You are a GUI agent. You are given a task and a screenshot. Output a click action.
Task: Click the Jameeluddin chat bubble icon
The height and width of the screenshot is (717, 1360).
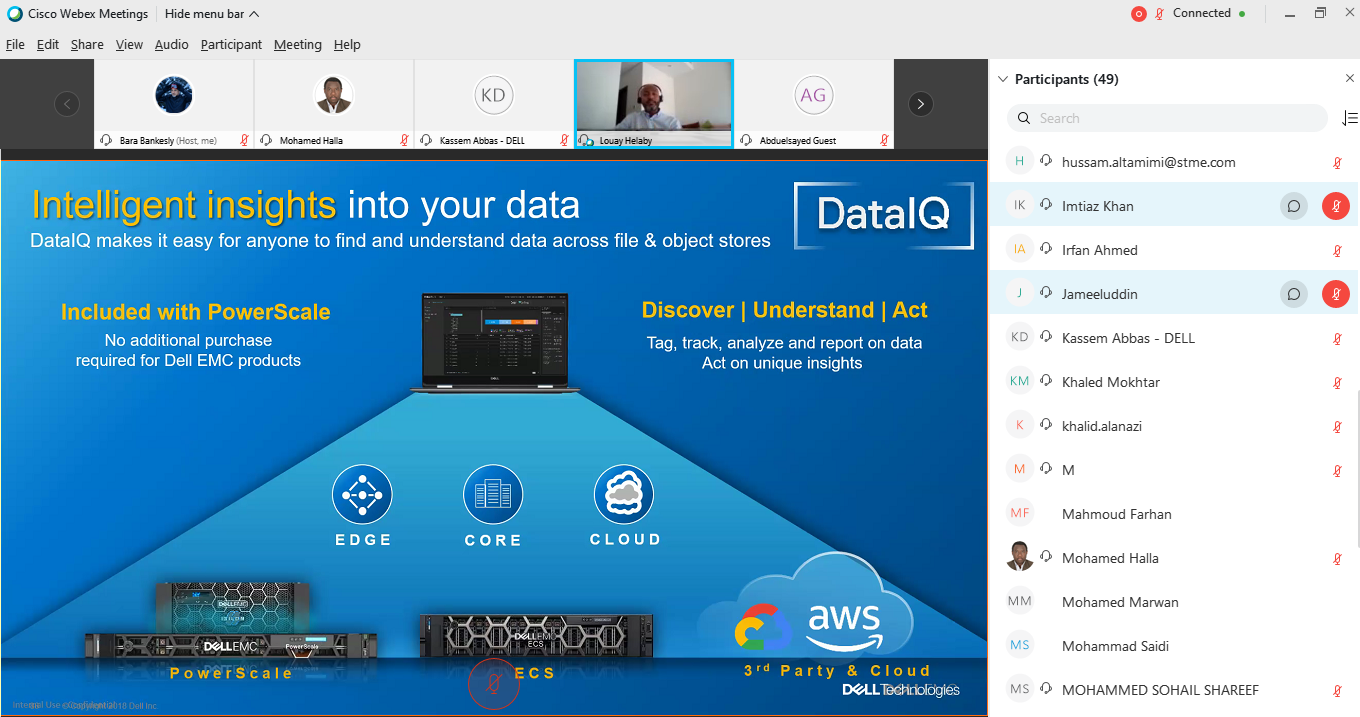(x=1294, y=294)
